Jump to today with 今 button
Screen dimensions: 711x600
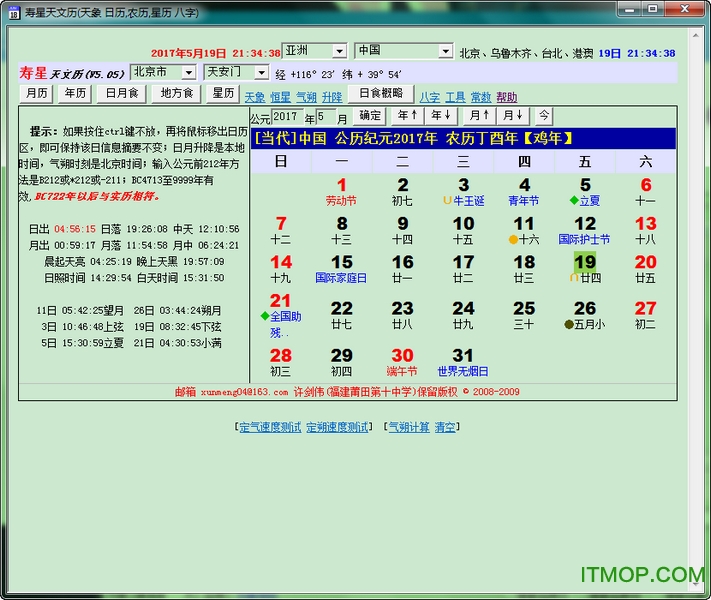[x=543, y=116]
